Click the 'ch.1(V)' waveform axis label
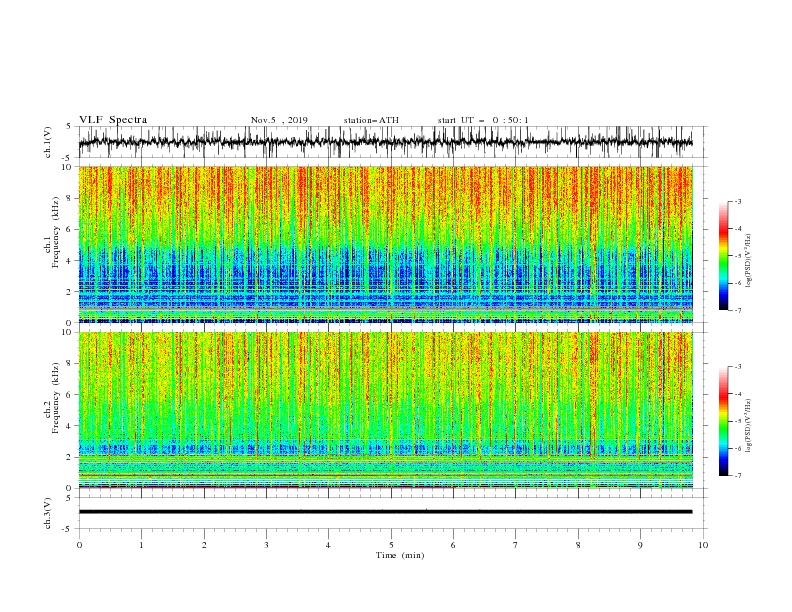 48,142
